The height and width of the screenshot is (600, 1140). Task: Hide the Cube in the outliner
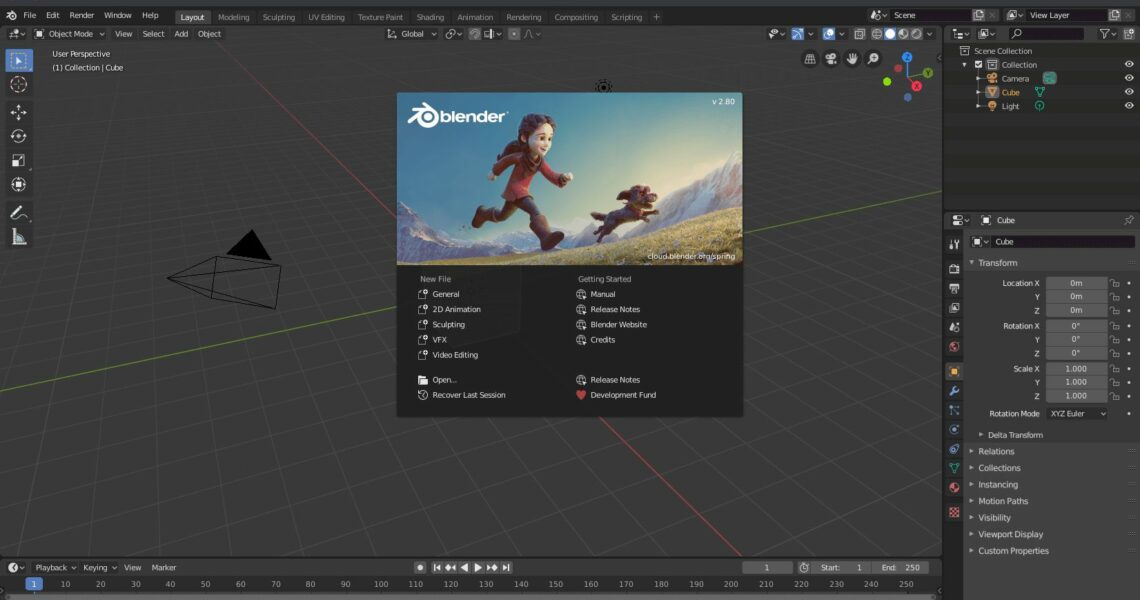pos(1129,92)
